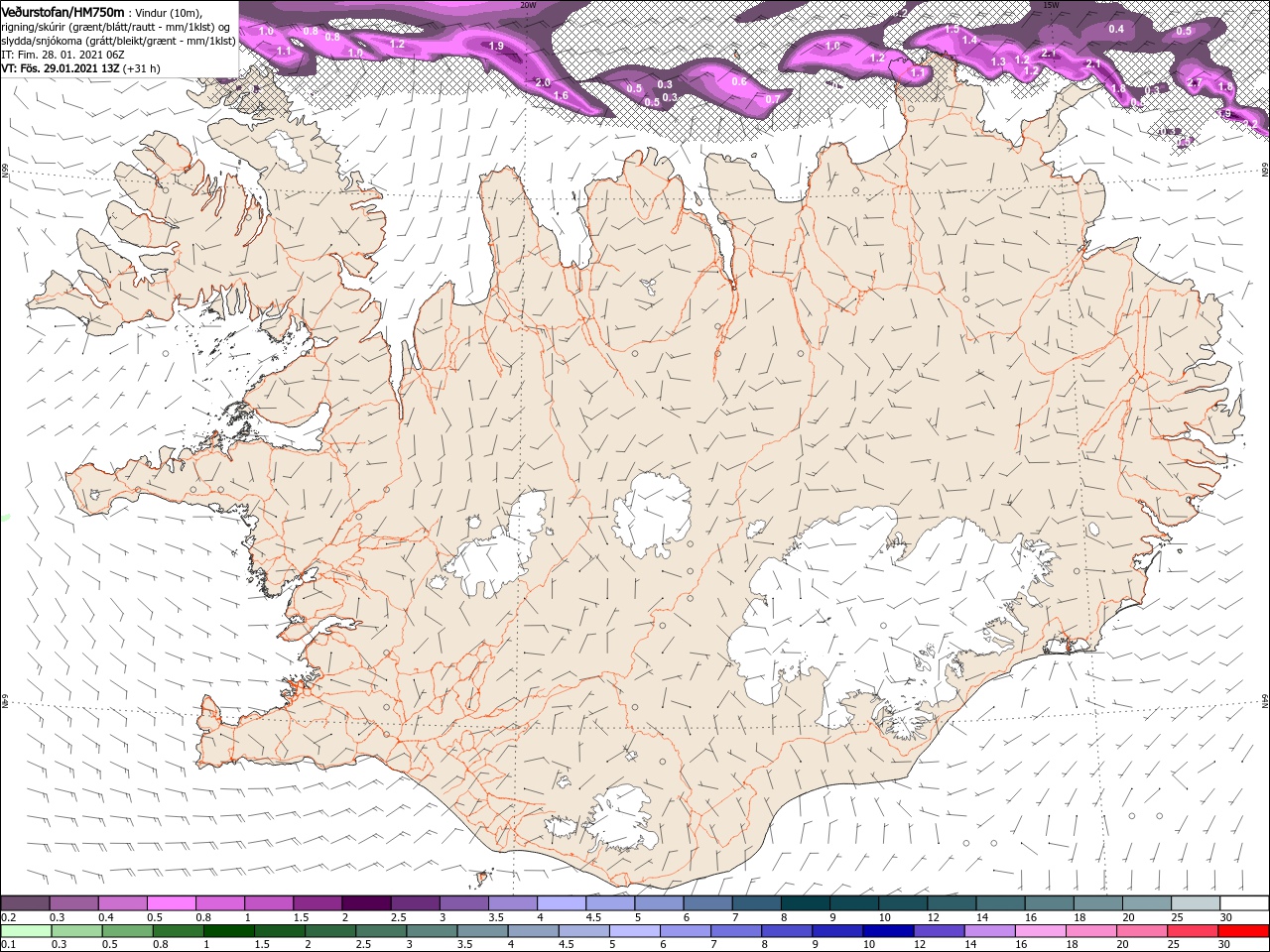Select darkest purple 2 swatch, top legend row
This screenshot has height=952, width=1270.
coord(365,902)
